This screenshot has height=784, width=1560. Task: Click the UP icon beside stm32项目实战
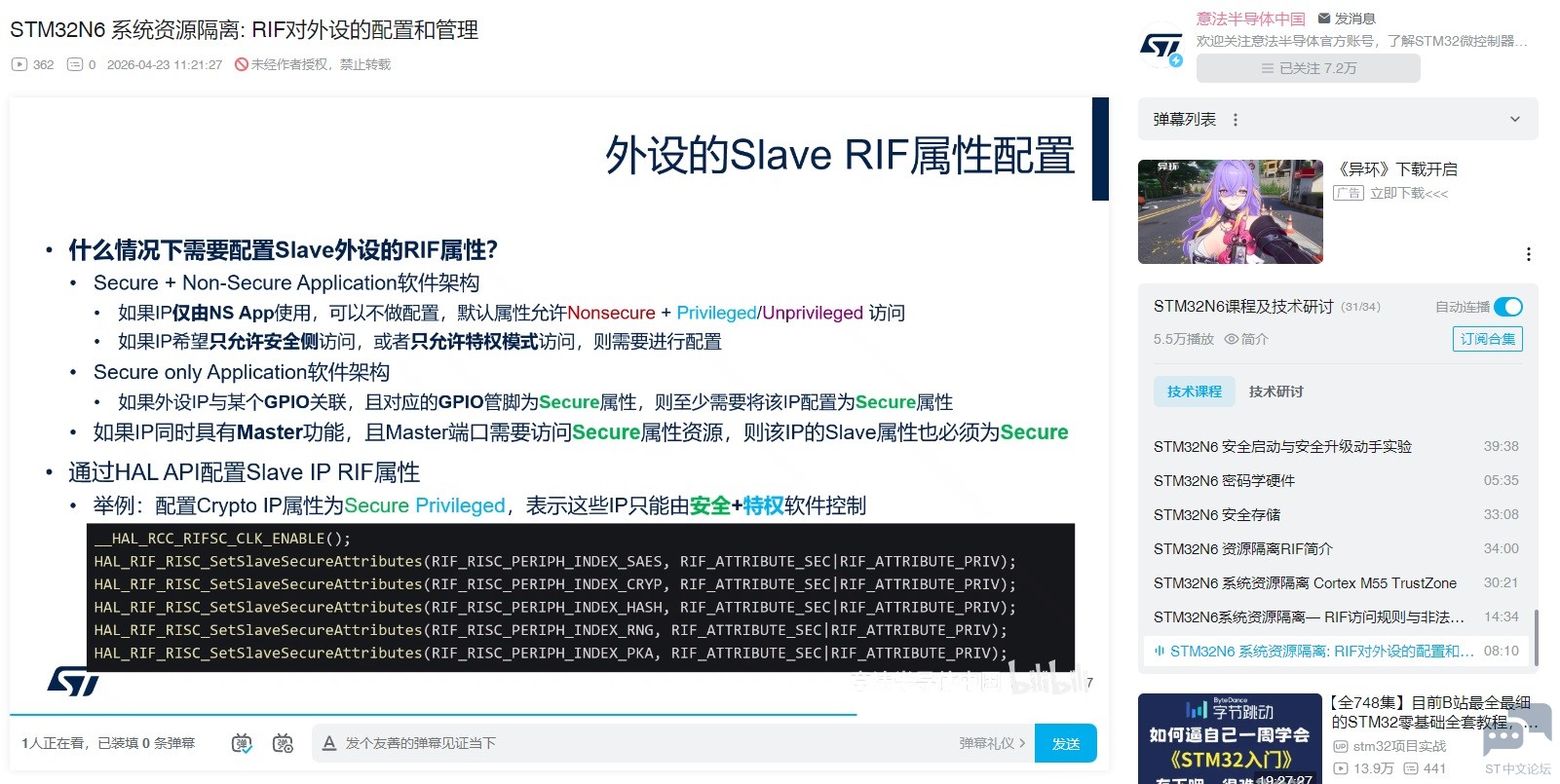pyautogui.click(x=1341, y=746)
